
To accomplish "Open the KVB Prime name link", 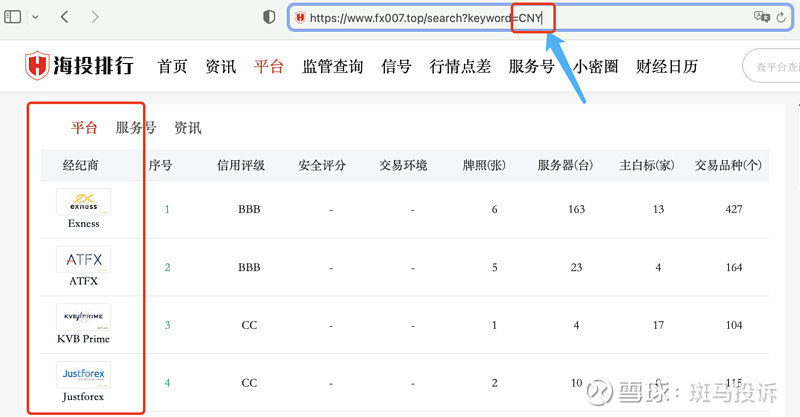I will 83,339.
